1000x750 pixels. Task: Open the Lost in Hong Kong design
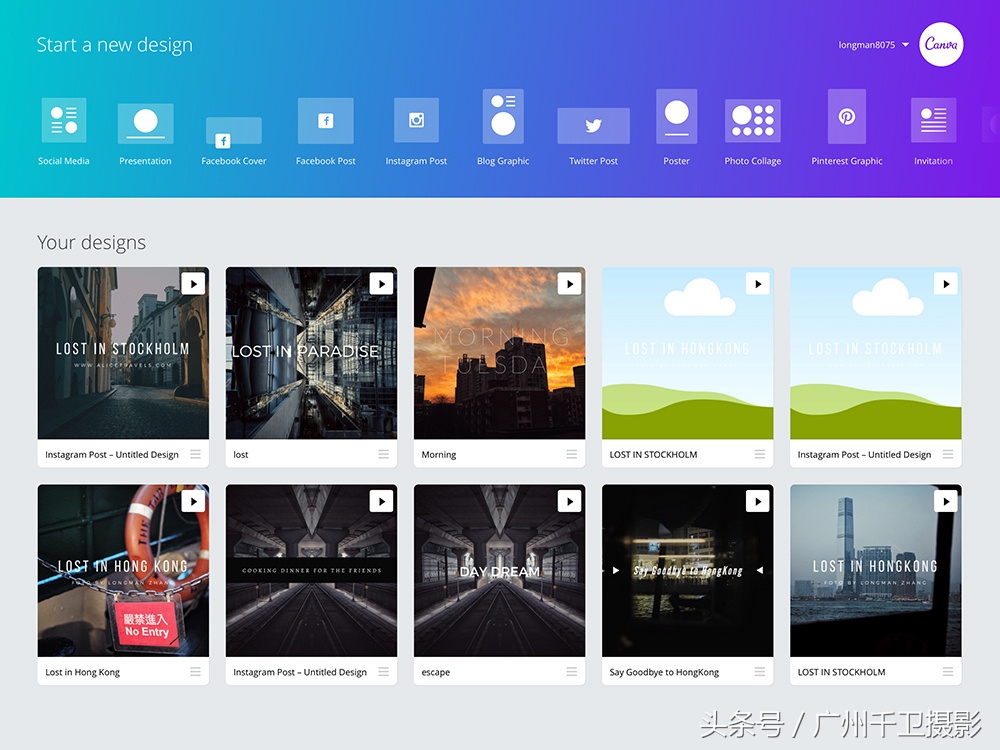pyautogui.click(x=123, y=570)
